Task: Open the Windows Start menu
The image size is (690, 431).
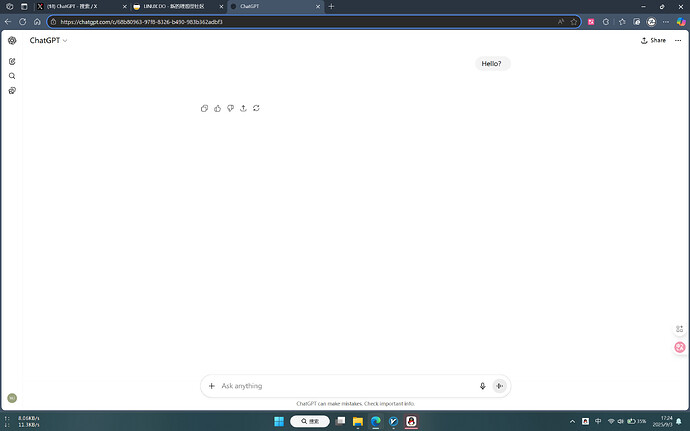Action: pyautogui.click(x=279, y=421)
